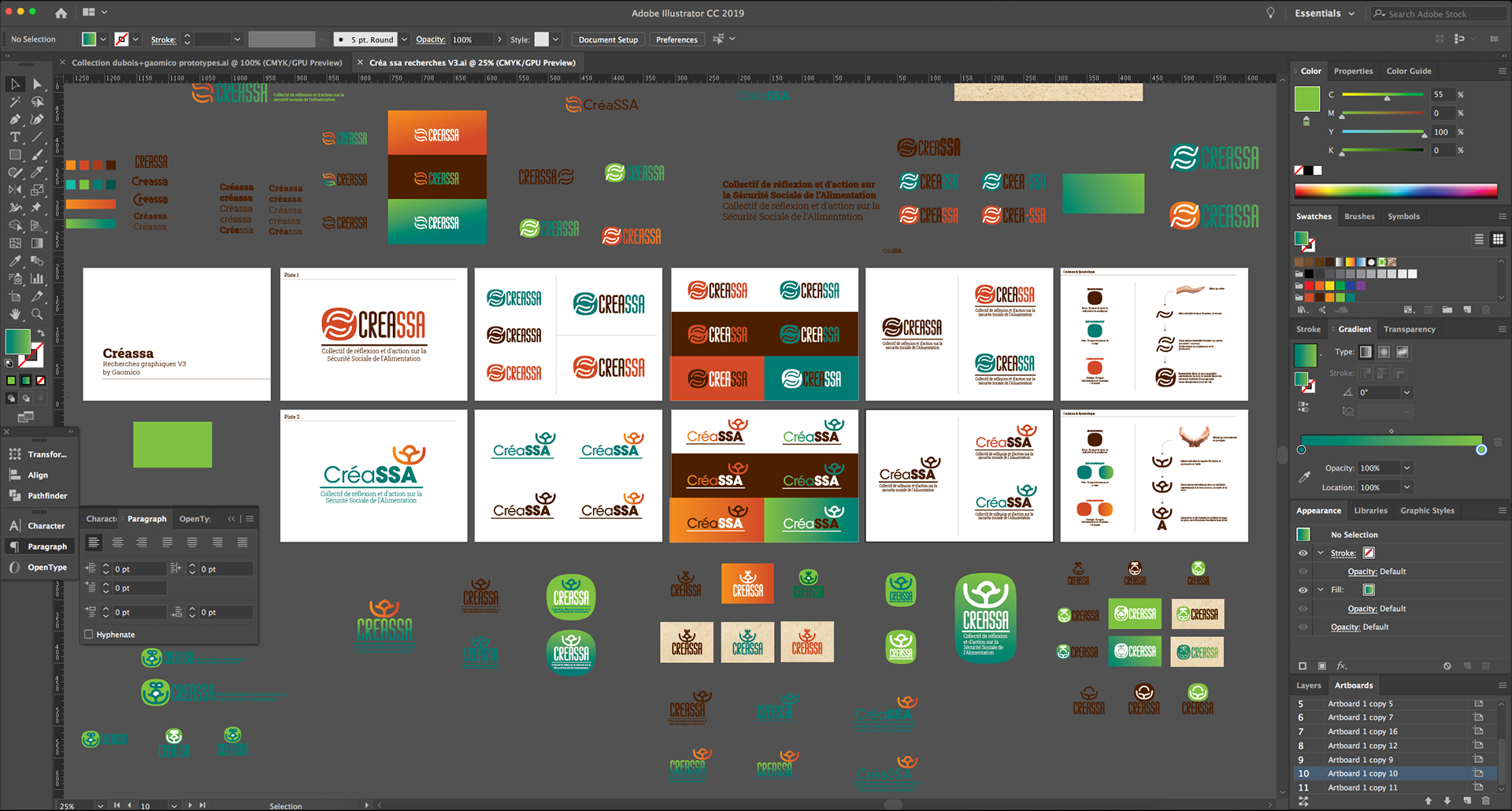Open the Transform panel button
The width and height of the screenshot is (1512, 811).
(x=39, y=454)
